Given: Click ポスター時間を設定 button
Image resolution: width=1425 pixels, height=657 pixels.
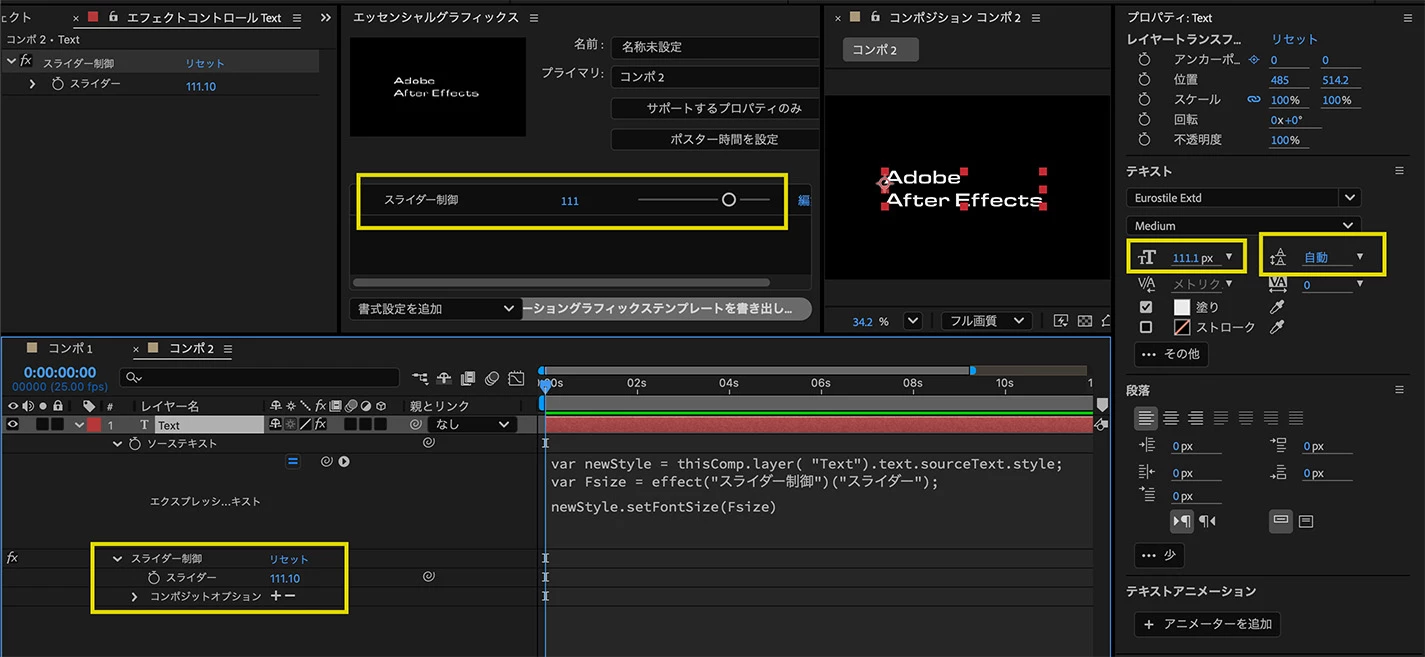Looking at the screenshot, I should (x=715, y=139).
